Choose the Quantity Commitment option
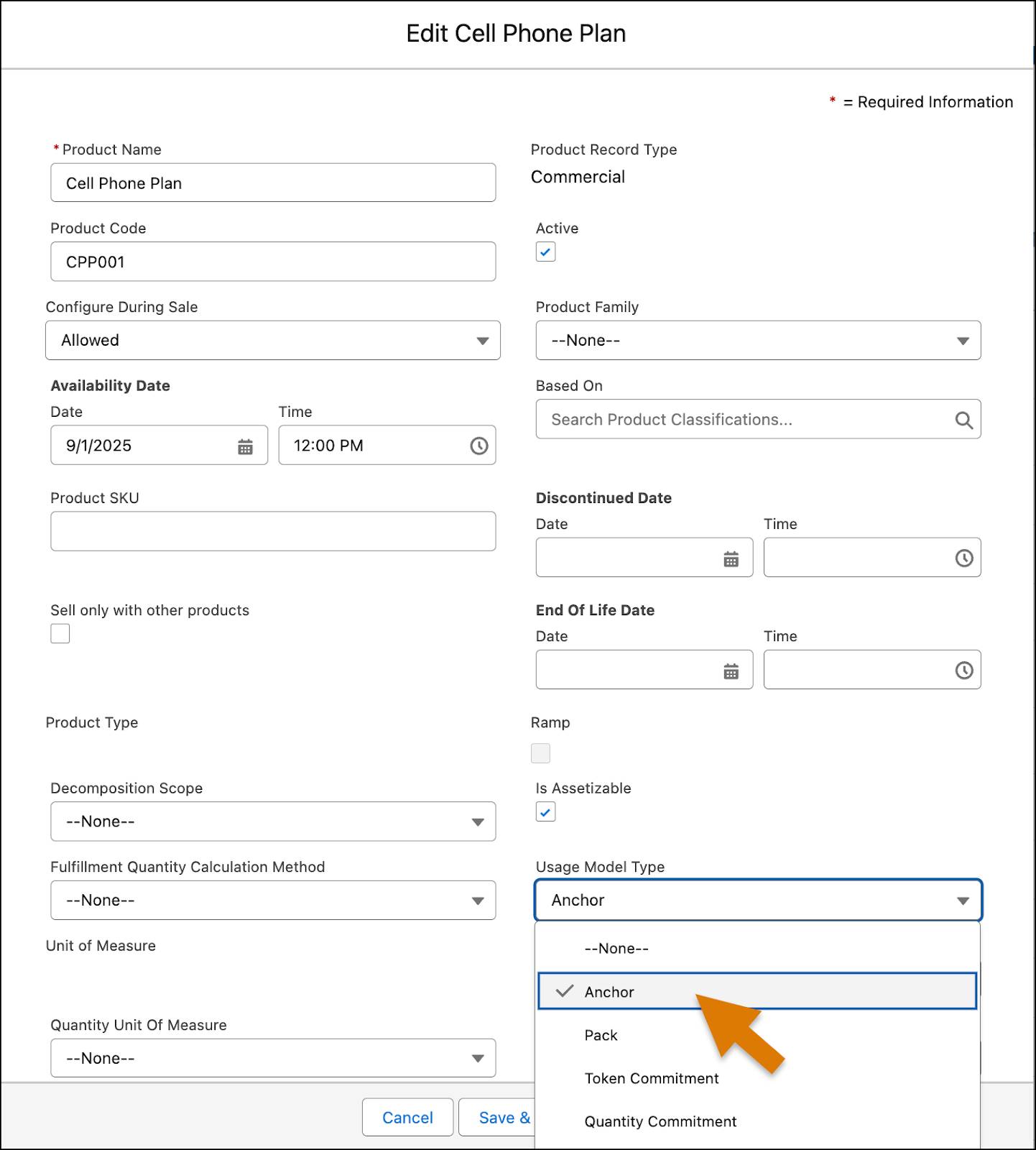 click(758, 1121)
